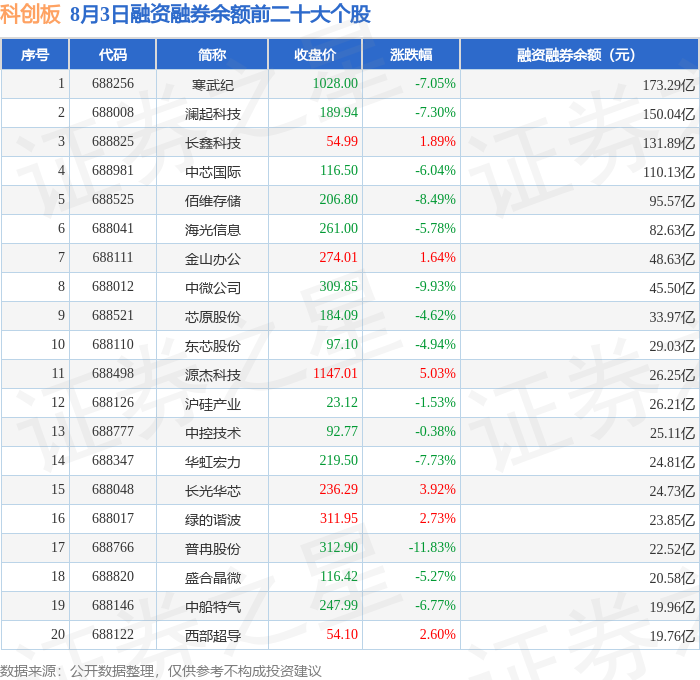Click the 序号 column header
The height and width of the screenshot is (680, 700).
coord(35,54)
